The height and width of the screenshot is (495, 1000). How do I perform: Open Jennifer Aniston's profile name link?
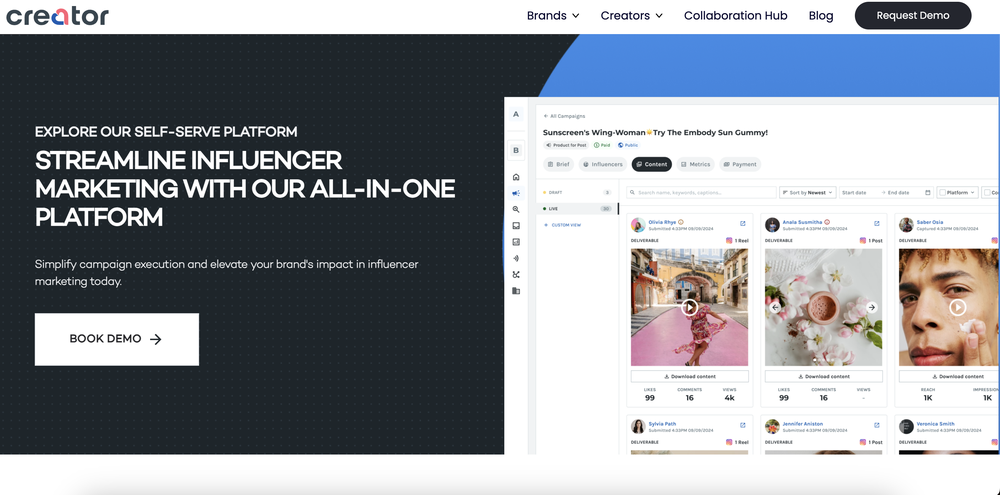point(802,424)
